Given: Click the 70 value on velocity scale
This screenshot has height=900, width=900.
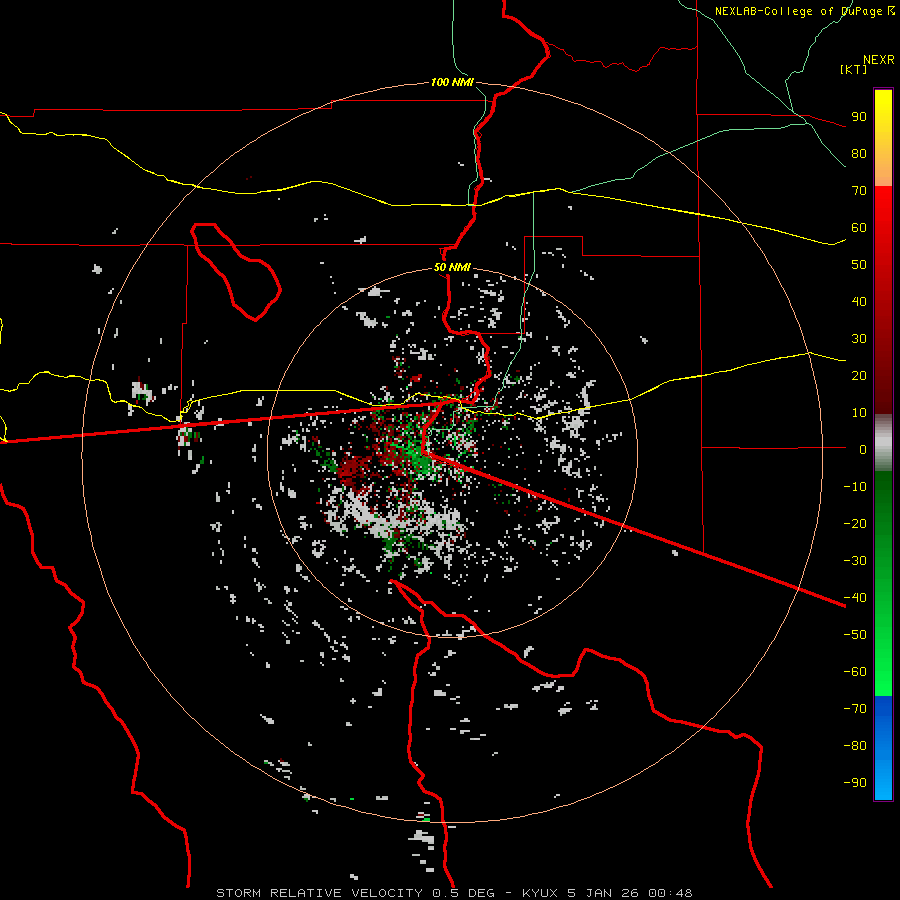Looking at the screenshot, I should [x=859, y=191].
